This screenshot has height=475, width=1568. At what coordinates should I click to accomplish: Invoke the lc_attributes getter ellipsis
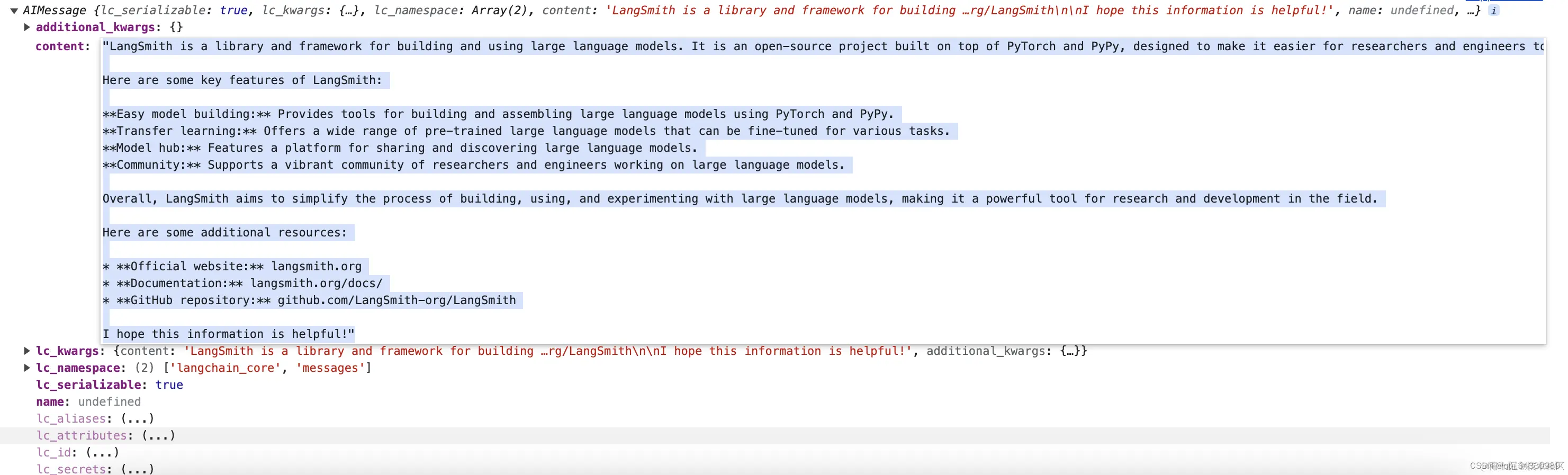pos(158,435)
